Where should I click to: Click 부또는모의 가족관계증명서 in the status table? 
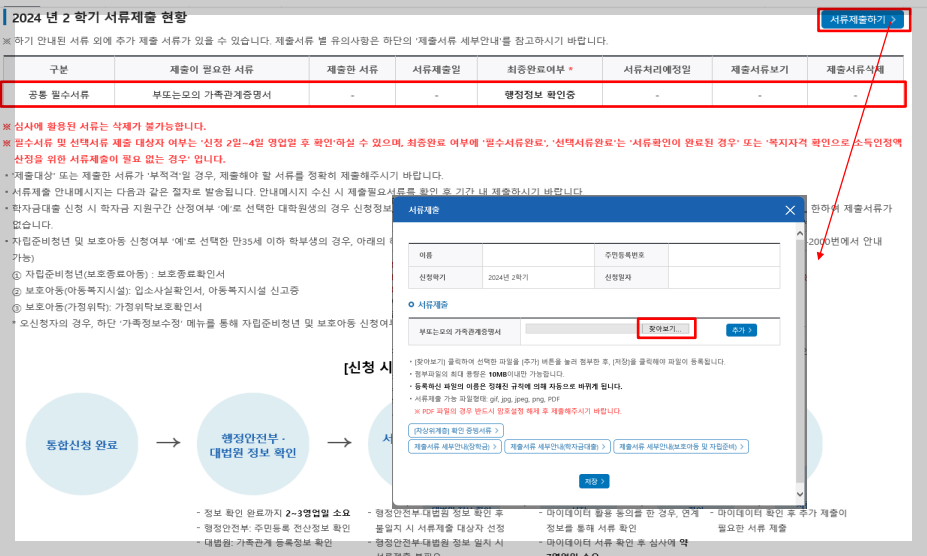212,95
